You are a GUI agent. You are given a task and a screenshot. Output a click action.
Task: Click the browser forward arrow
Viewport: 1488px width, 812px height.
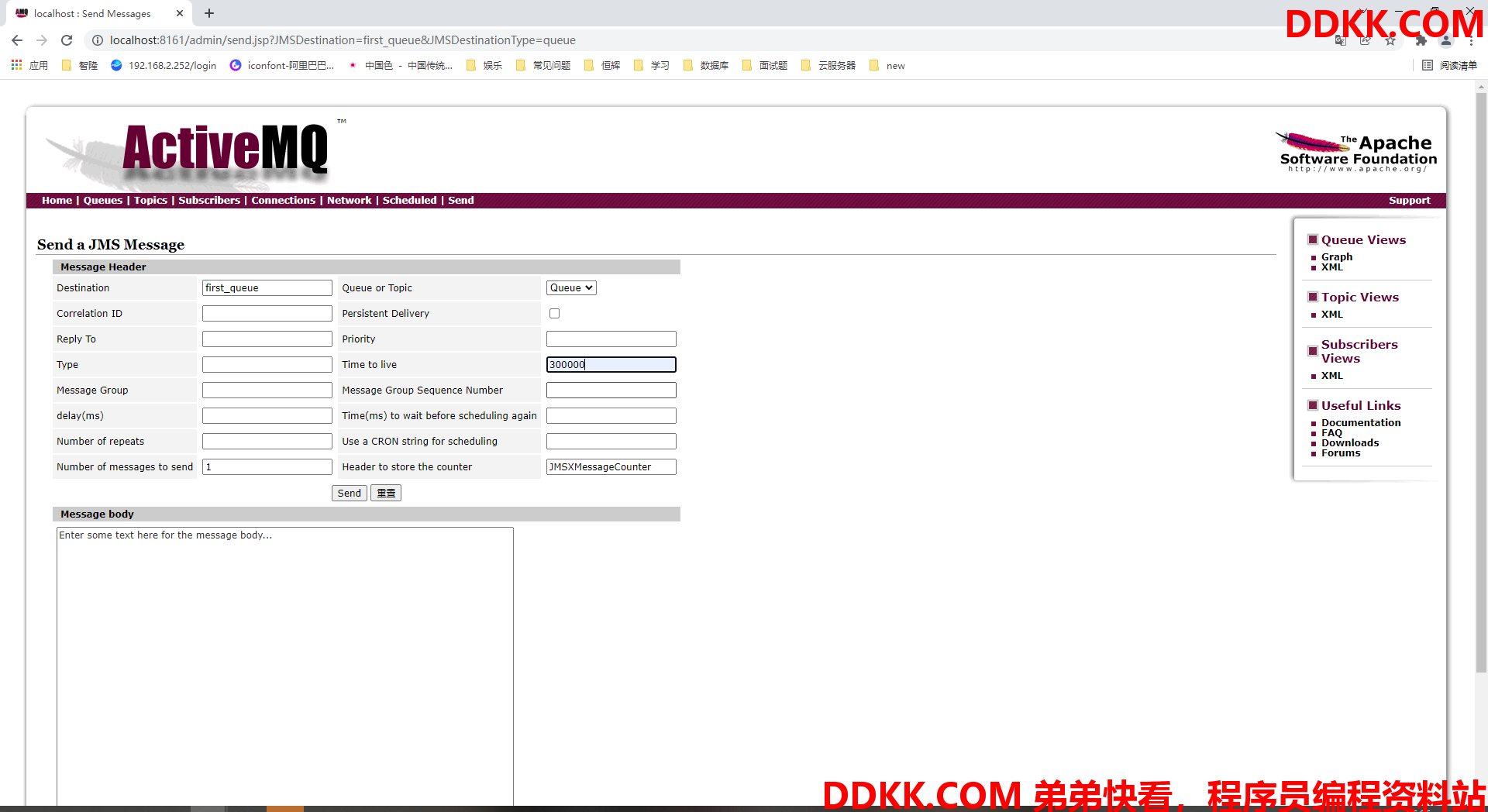coord(42,40)
